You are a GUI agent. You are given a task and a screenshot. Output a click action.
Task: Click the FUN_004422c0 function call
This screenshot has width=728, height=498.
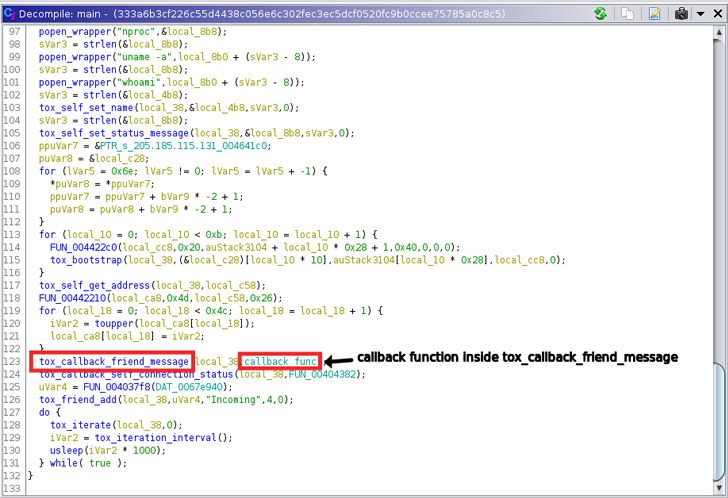pos(88,248)
